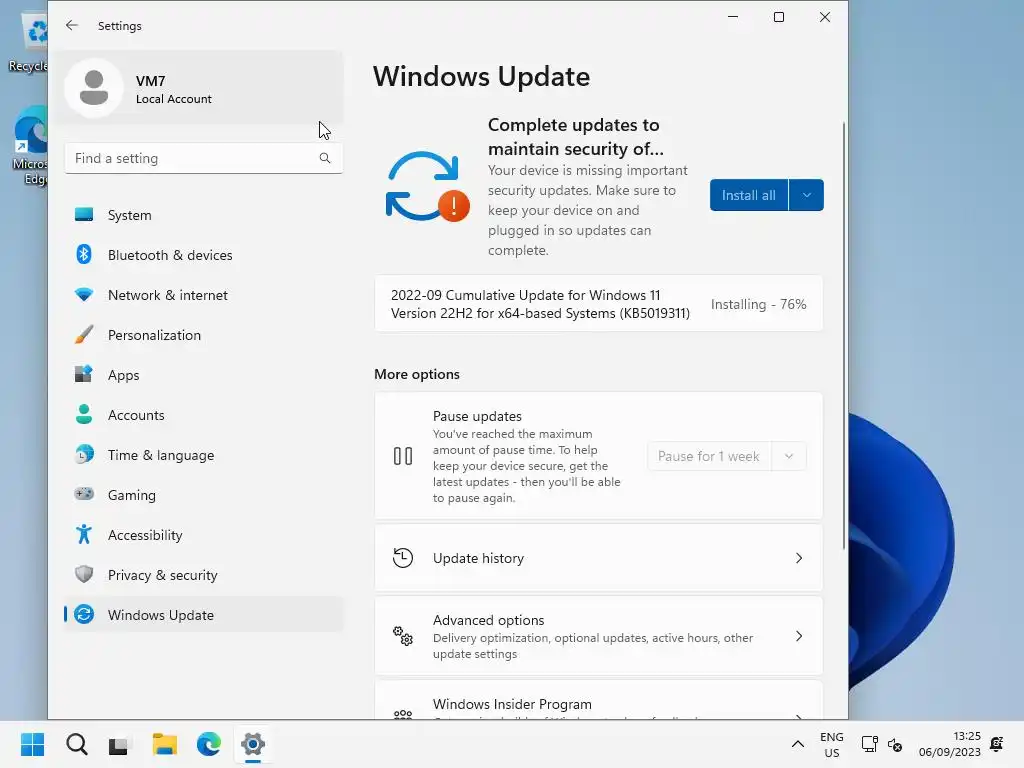Click the Install all button
The width and height of the screenshot is (1024, 768).
coord(748,195)
